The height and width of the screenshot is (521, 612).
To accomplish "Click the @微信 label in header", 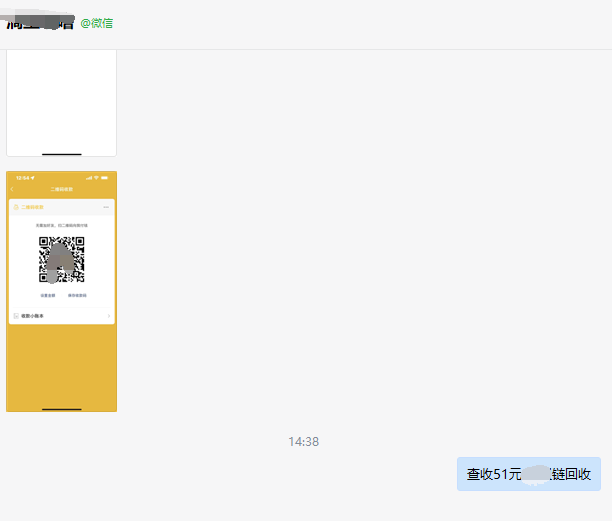I will pyautogui.click(x=96, y=23).
